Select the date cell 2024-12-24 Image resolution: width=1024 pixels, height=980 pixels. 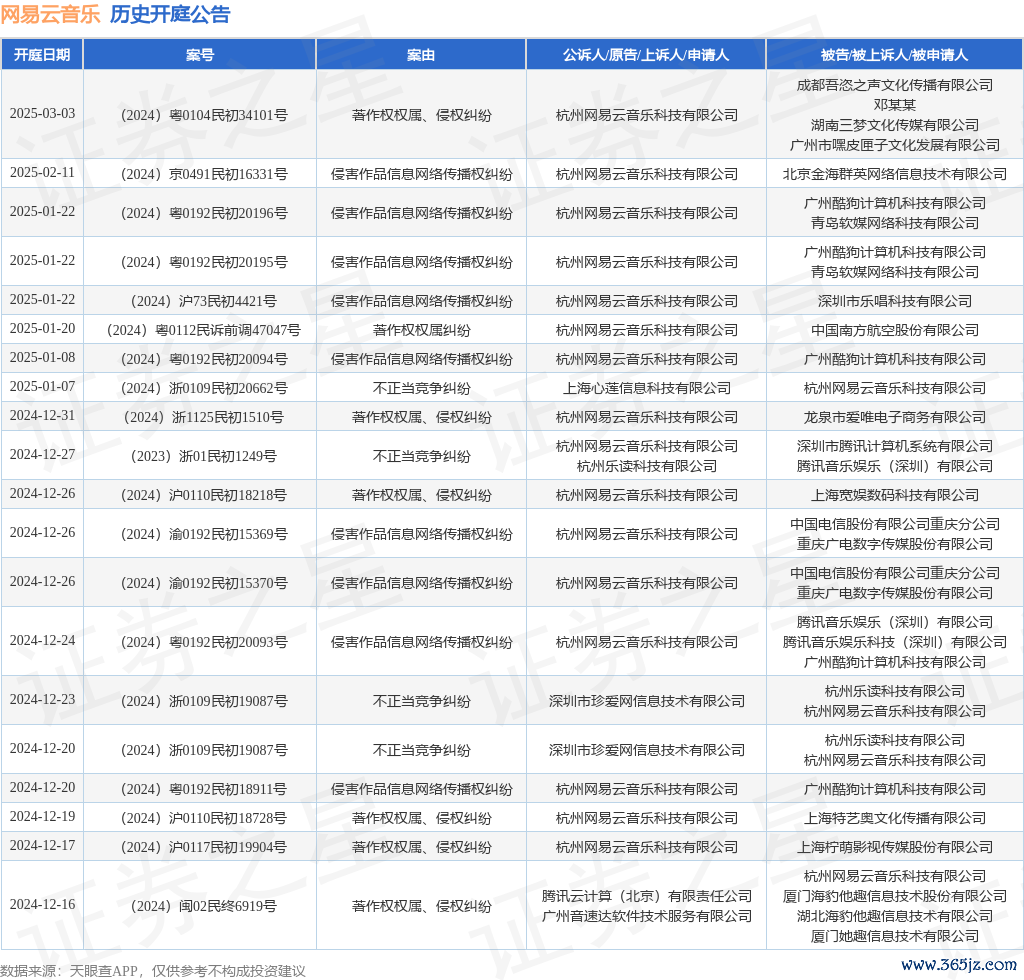[x=42, y=640]
